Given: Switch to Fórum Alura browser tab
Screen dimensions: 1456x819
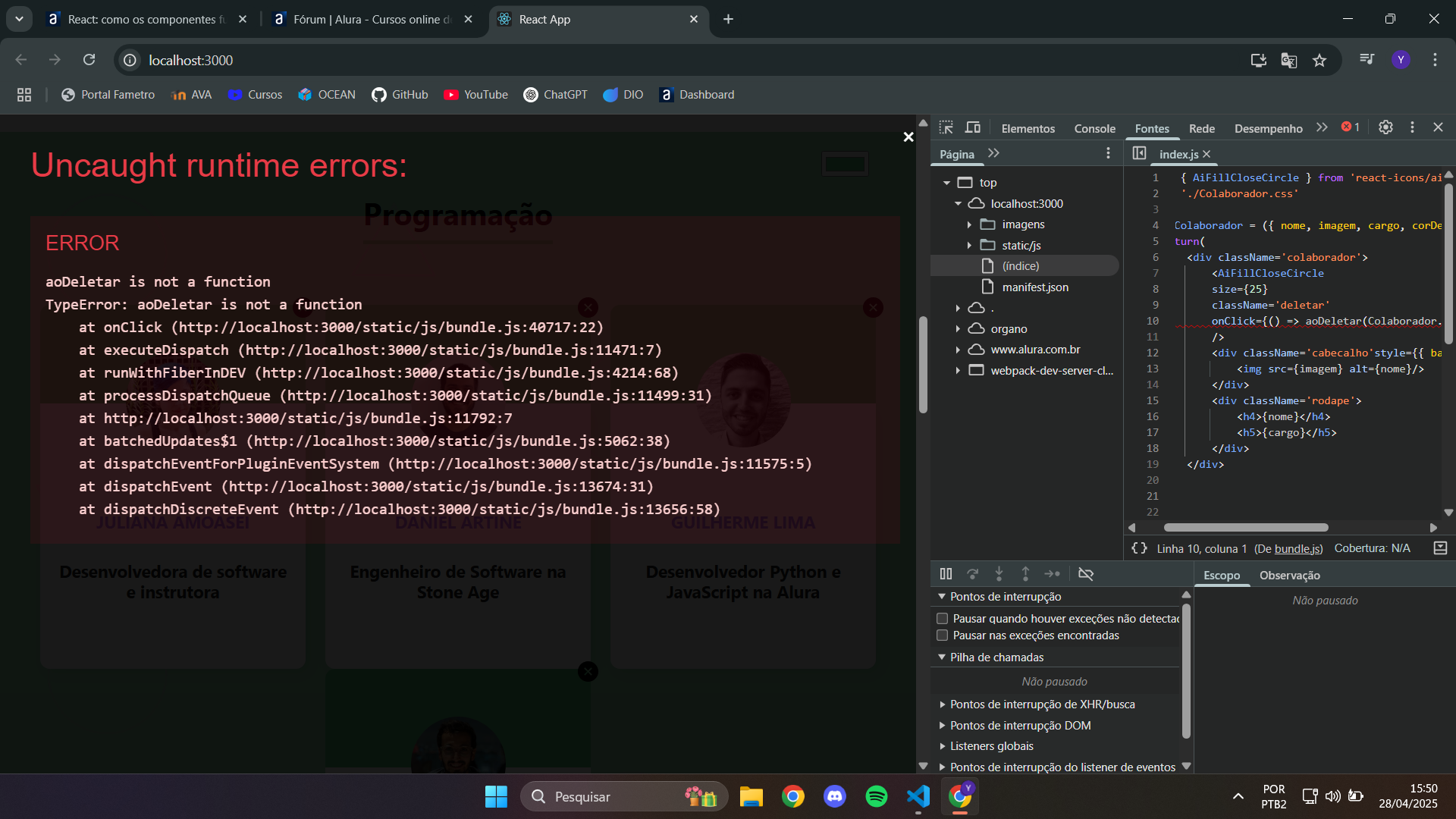Looking at the screenshot, I should point(372,19).
